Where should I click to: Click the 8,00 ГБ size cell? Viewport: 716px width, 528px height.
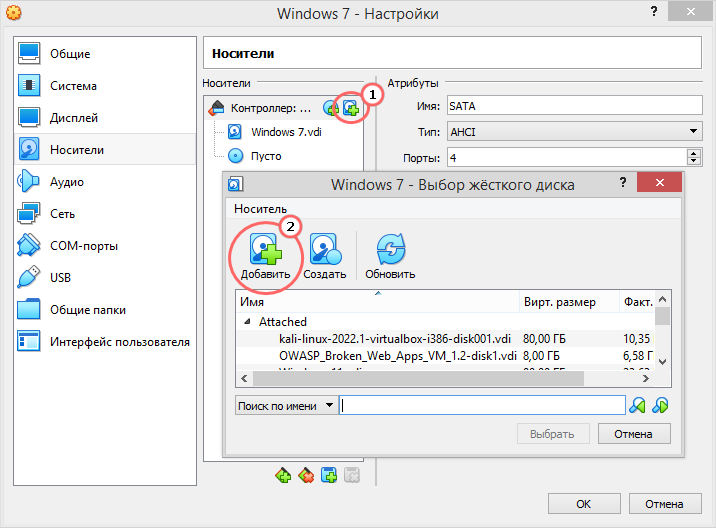coord(542,356)
